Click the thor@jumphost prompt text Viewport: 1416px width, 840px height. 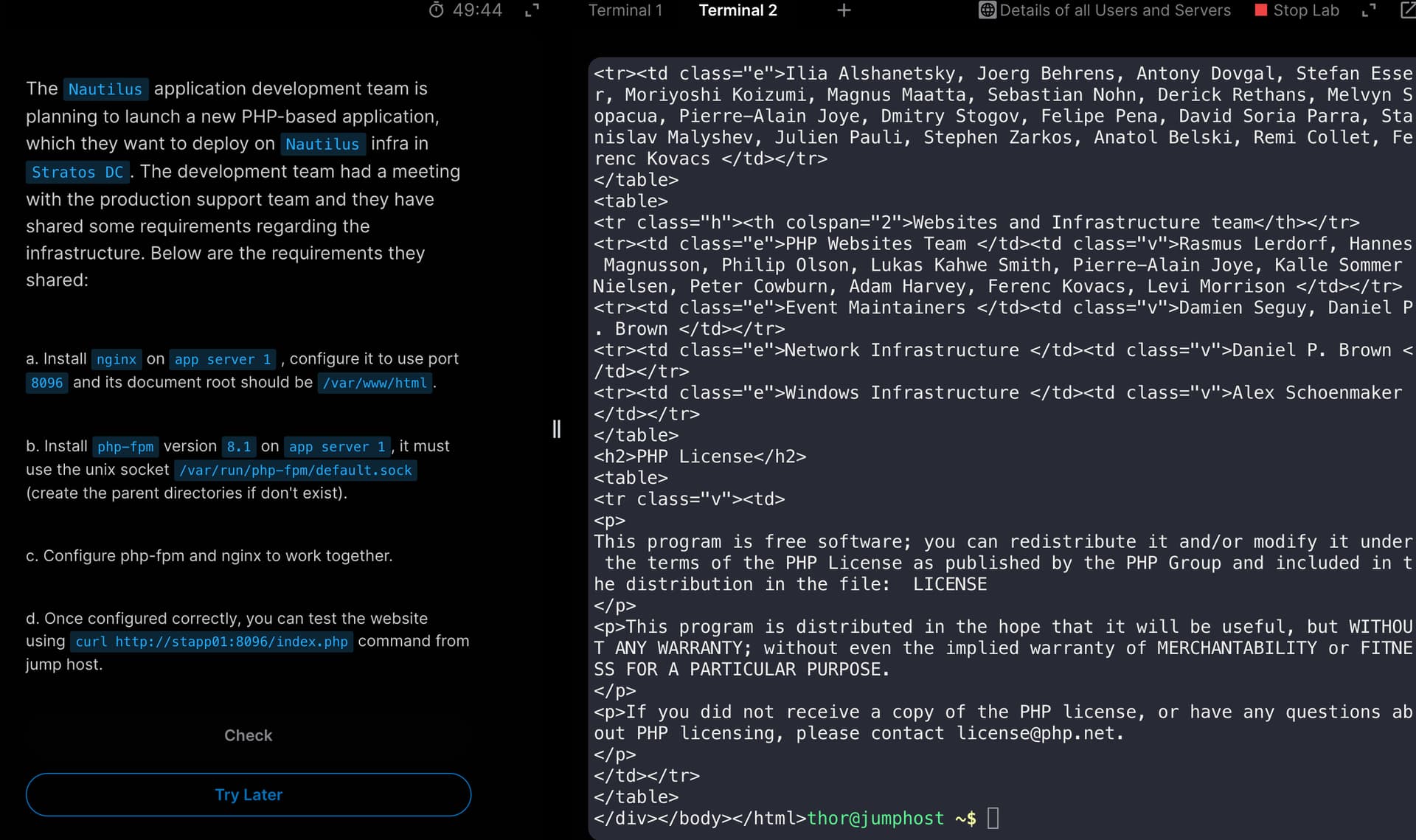pos(875,818)
